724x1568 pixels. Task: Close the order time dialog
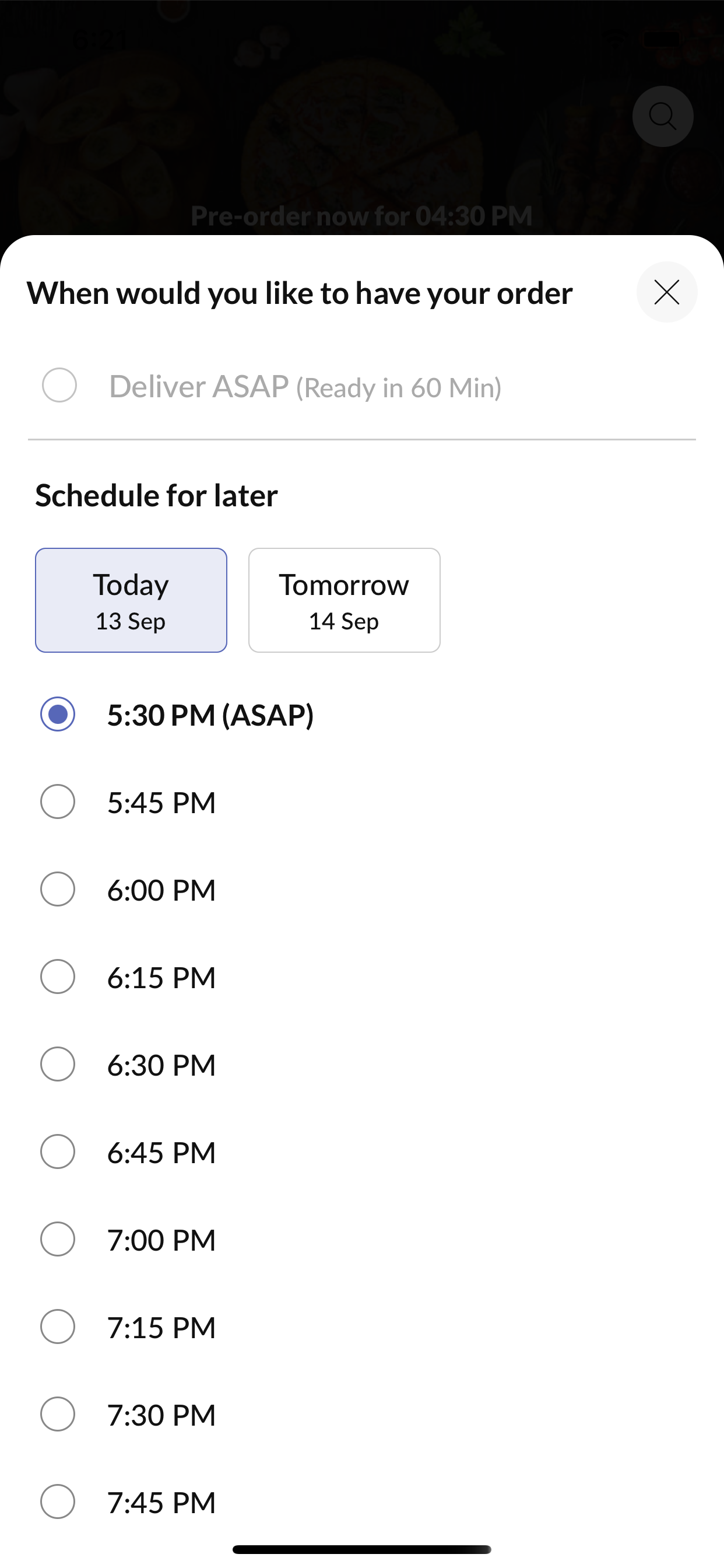(x=667, y=292)
